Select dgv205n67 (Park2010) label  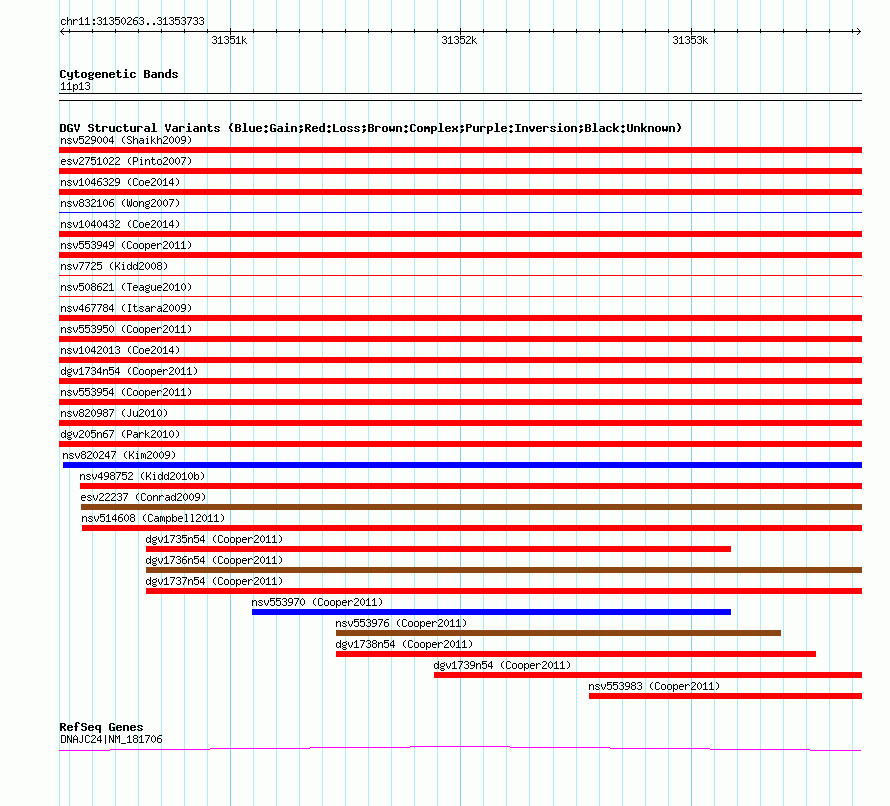coord(120,434)
